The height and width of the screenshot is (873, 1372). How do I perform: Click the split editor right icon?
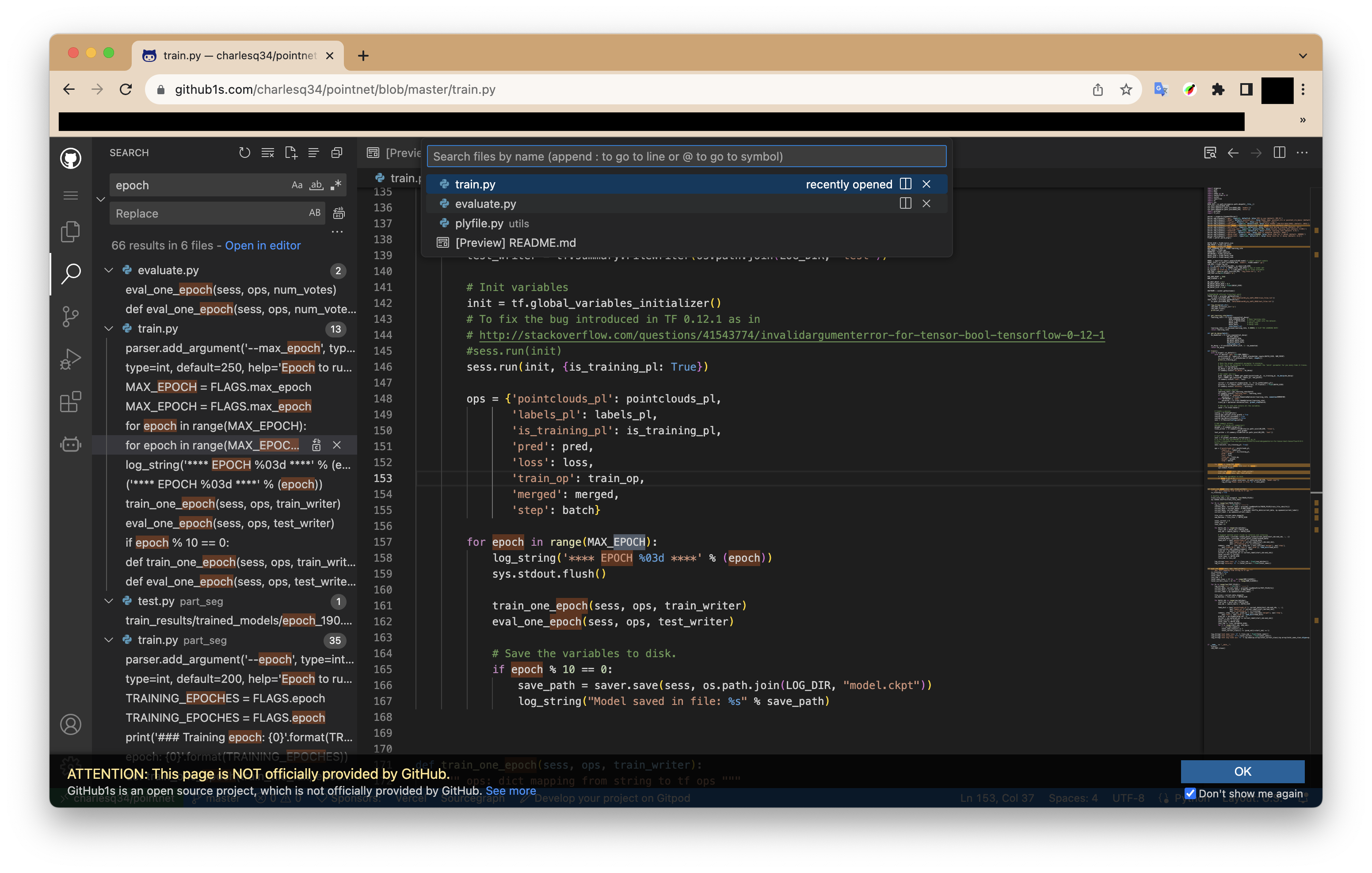pyautogui.click(x=1279, y=153)
